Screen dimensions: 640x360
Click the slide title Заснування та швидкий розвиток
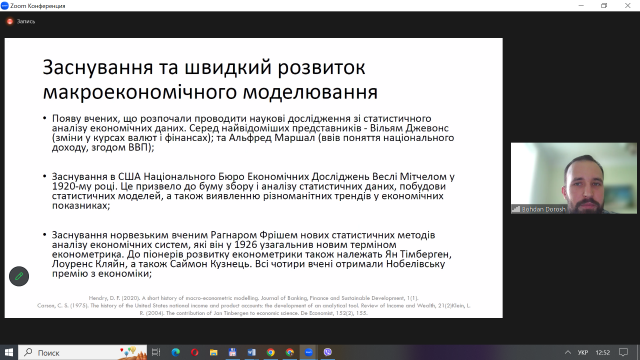click(x=204, y=67)
